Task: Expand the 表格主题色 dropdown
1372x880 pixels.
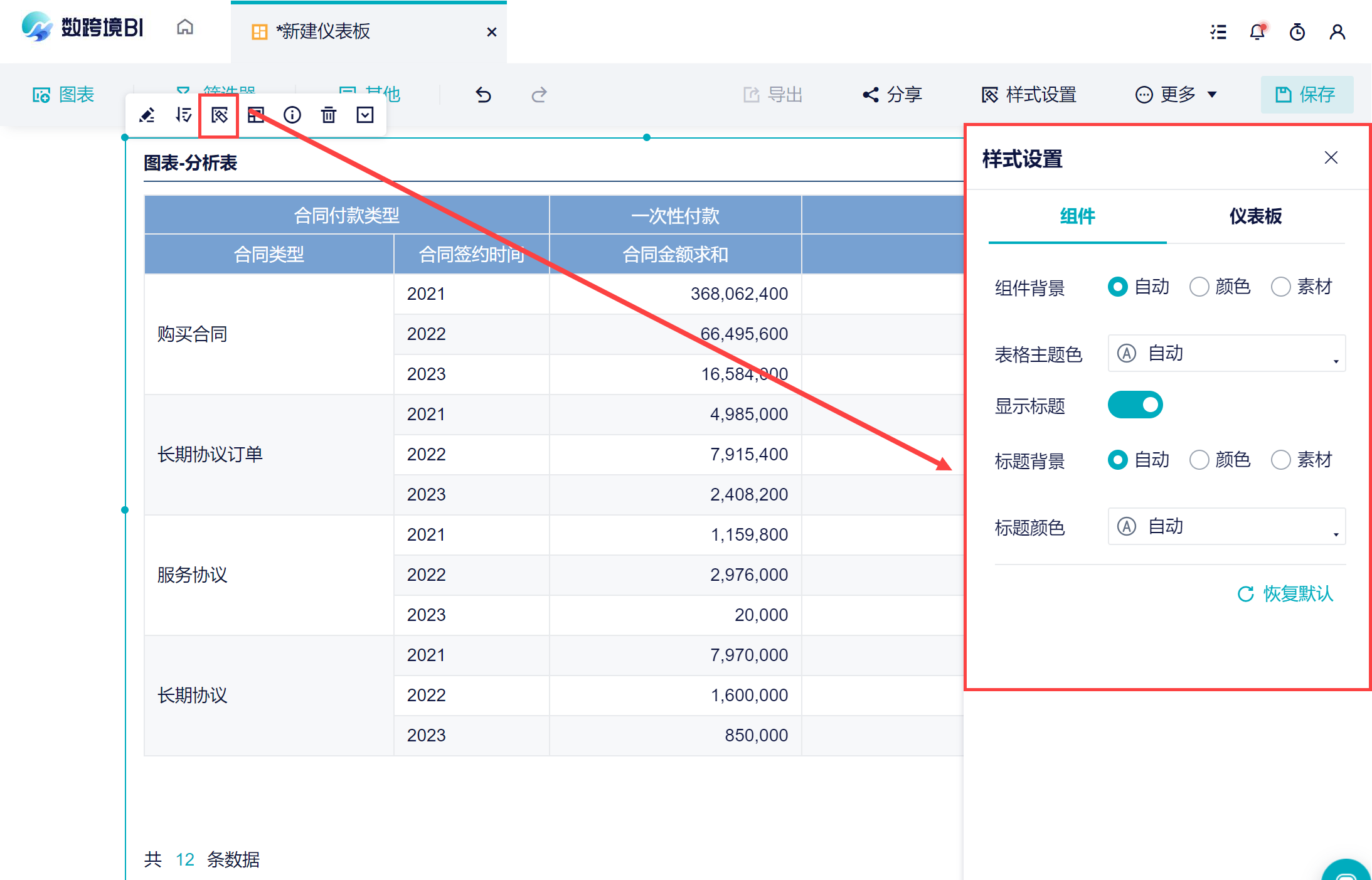Action: (x=1226, y=354)
